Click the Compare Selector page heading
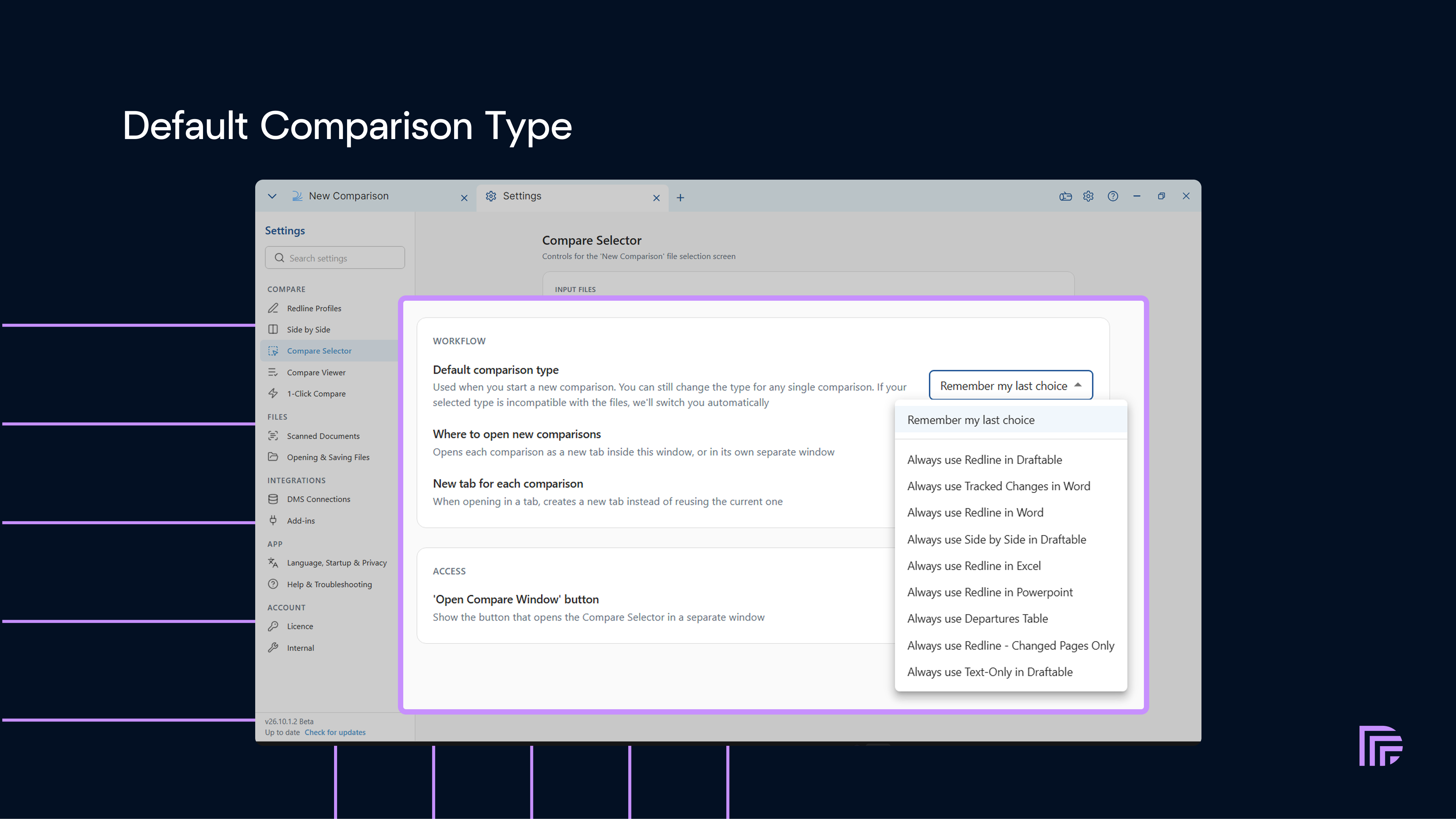The image size is (1456, 819). 592,240
